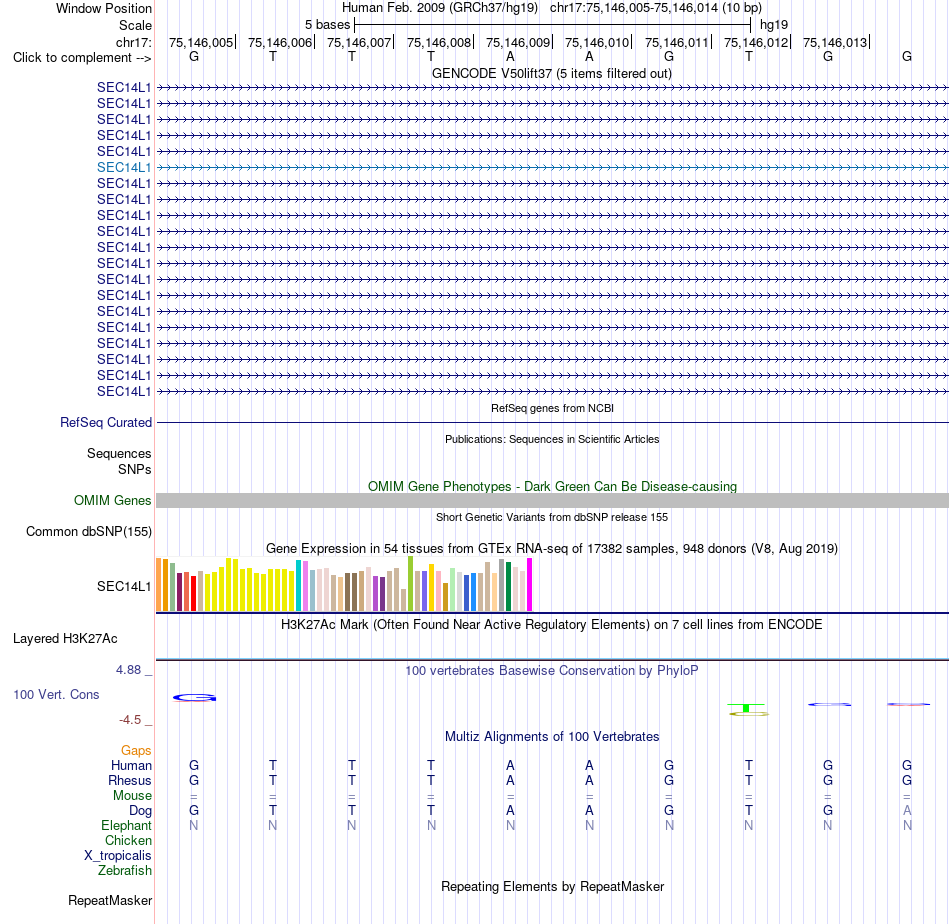This screenshot has height=924, width=950.
Task: Open 100 vertebrates Basewise Conservation by PhyloP title
Action: pos(551,671)
